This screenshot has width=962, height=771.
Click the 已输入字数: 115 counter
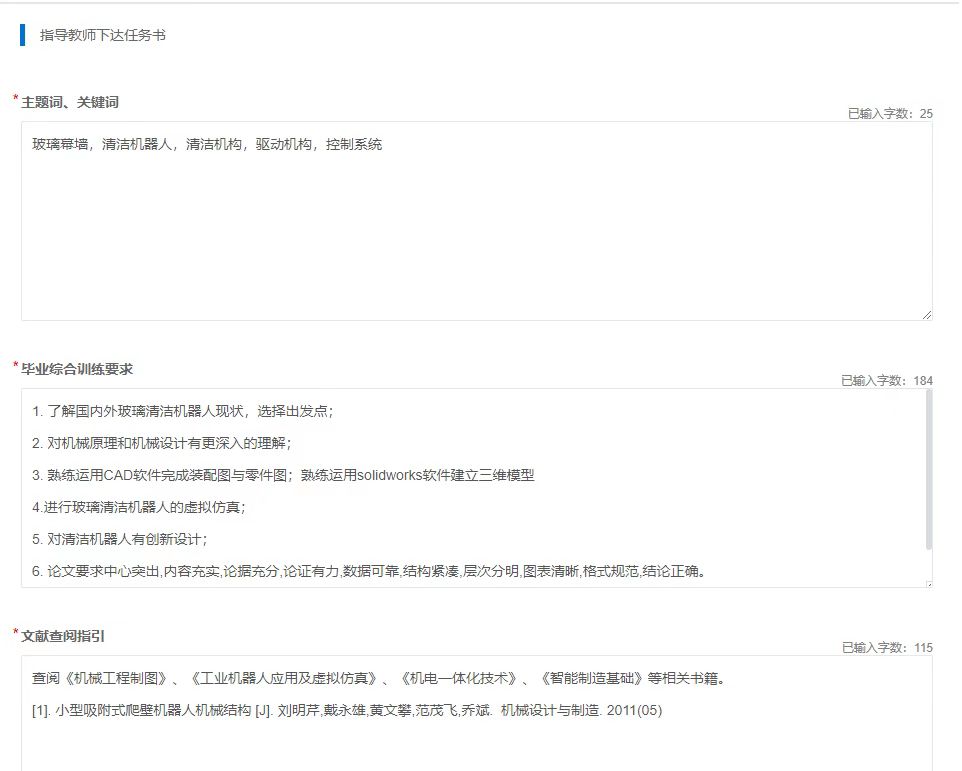tap(887, 647)
